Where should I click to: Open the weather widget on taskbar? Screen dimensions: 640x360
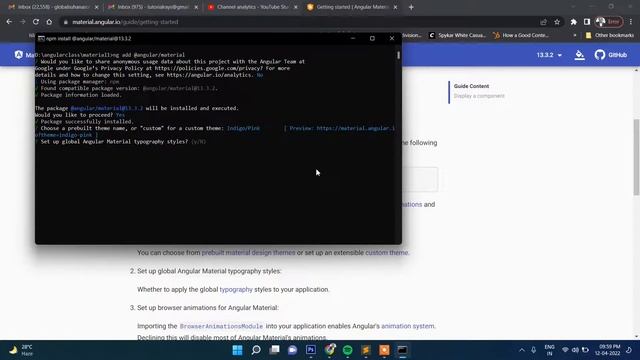click(21, 350)
